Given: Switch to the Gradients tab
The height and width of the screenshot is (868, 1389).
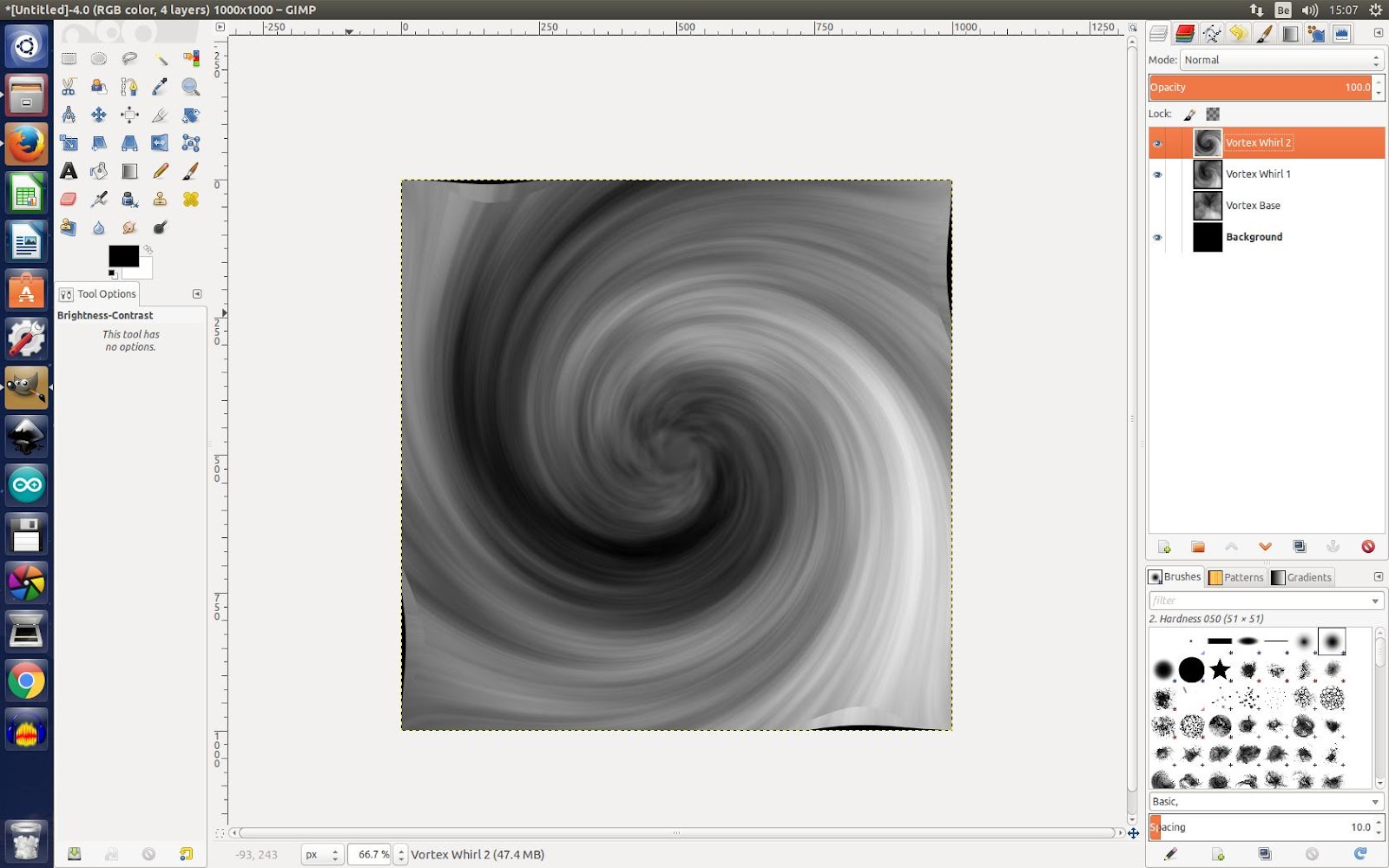Looking at the screenshot, I should [1302, 576].
